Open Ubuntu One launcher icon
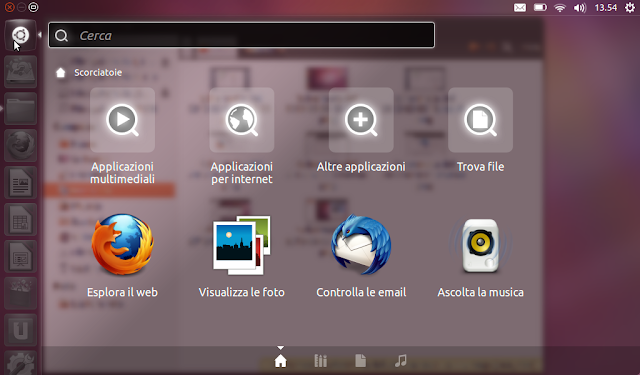This screenshot has width=640, height=375. 20,330
